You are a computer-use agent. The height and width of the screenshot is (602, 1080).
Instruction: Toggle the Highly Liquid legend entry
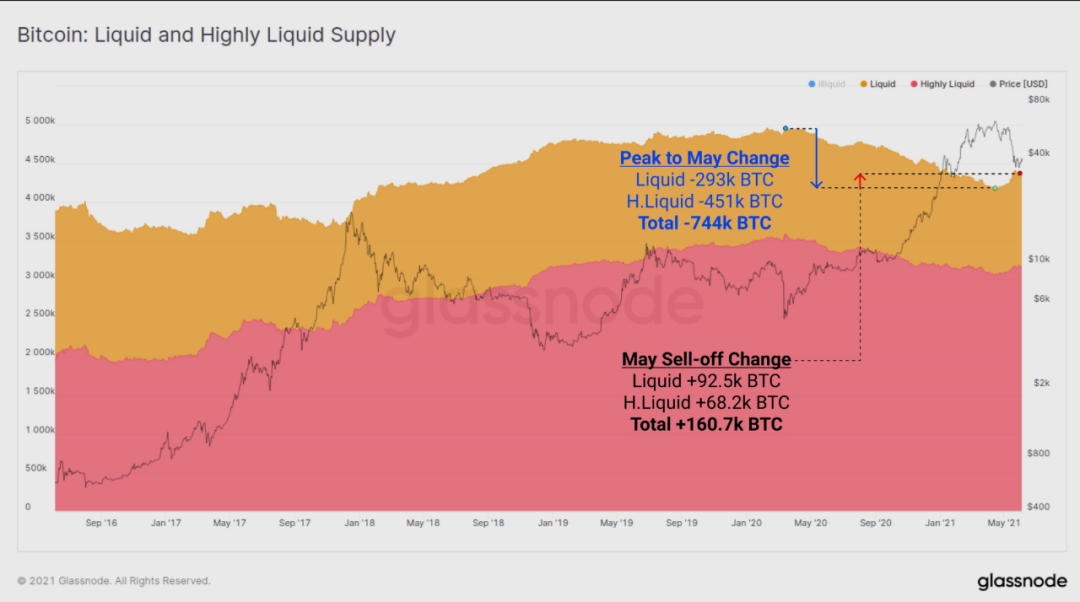tap(942, 84)
